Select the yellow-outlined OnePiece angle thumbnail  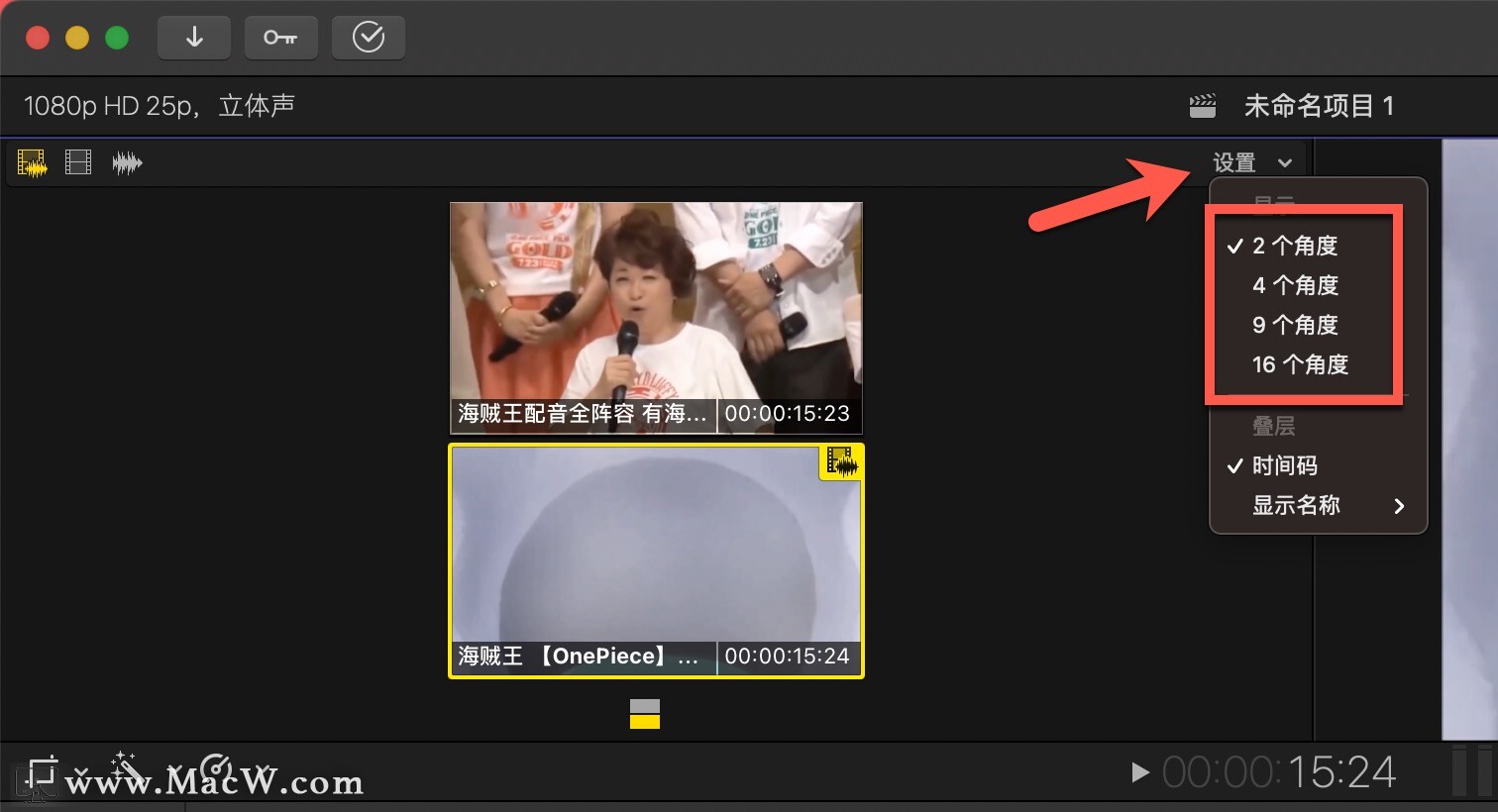pyautogui.click(x=656, y=560)
